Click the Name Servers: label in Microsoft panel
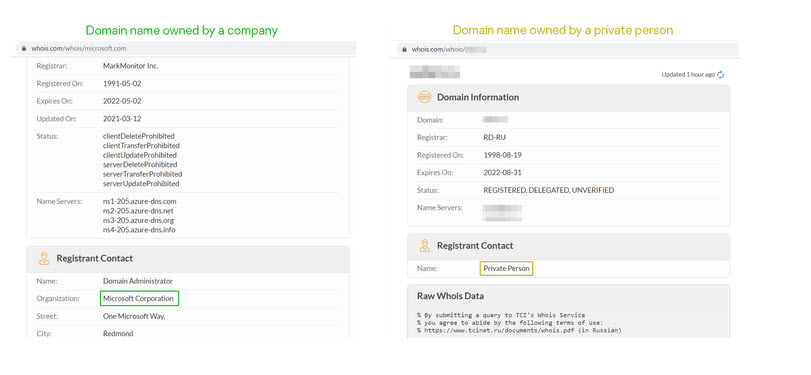811x375 pixels. 59,201
